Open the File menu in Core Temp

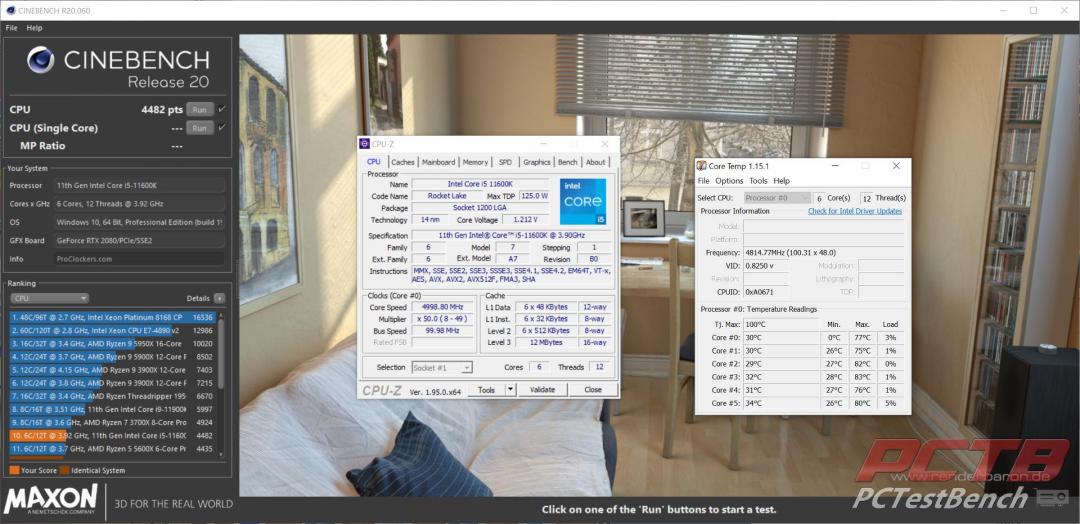coord(703,181)
